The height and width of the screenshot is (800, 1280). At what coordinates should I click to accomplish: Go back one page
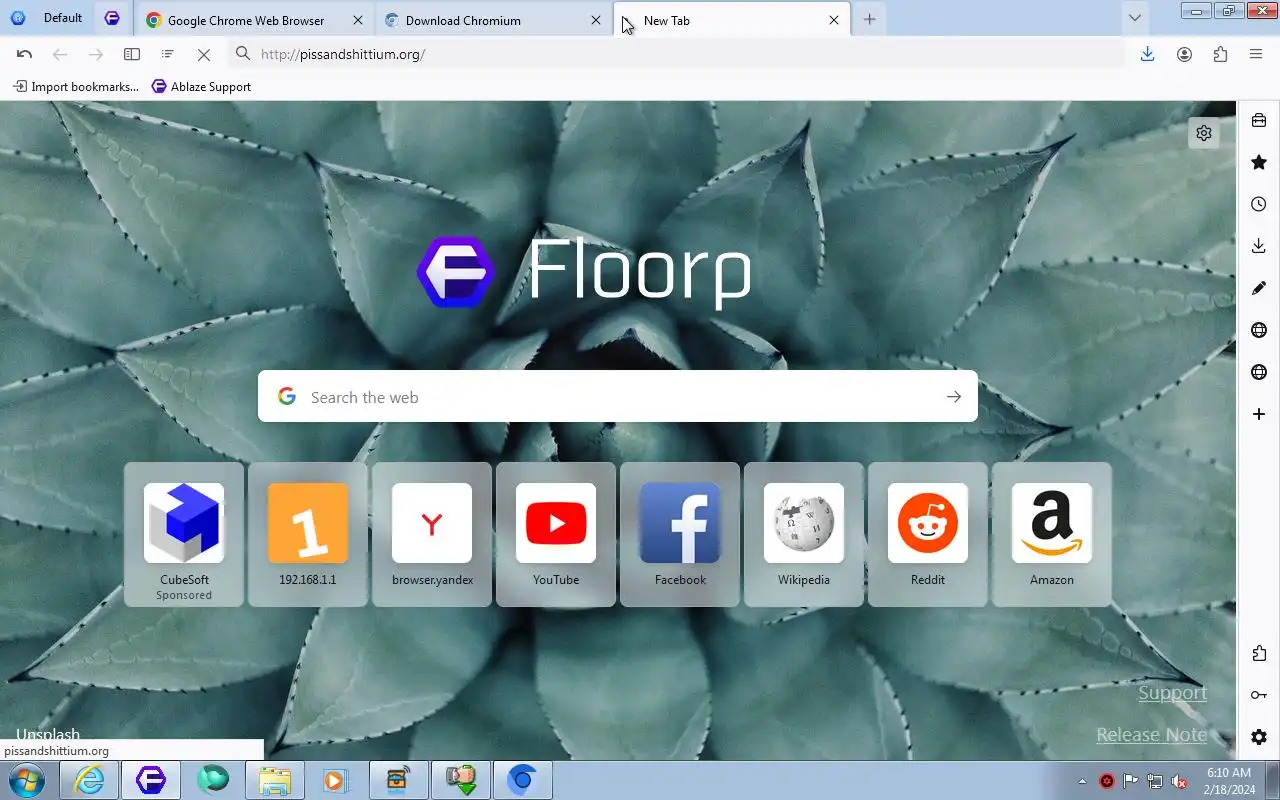(x=60, y=54)
